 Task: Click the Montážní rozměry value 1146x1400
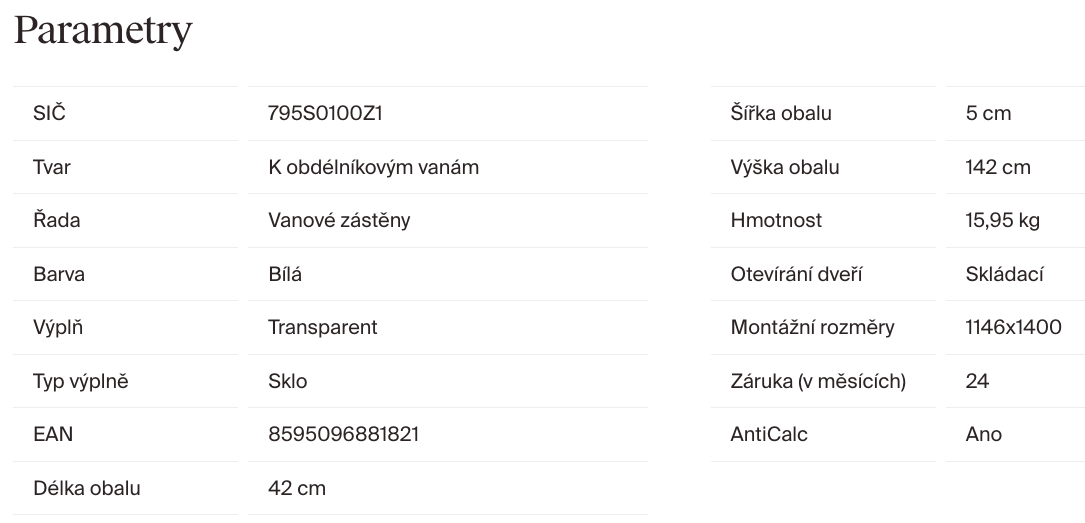(1013, 327)
